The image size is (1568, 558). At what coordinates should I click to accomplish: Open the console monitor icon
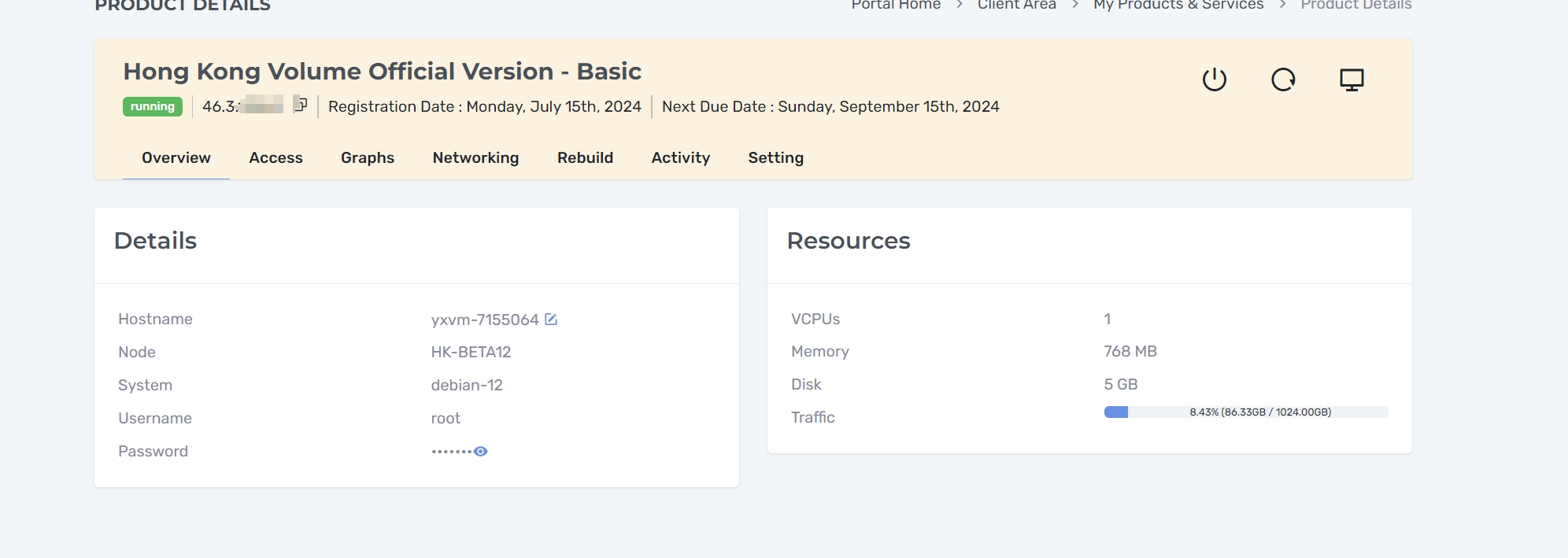1352,79
